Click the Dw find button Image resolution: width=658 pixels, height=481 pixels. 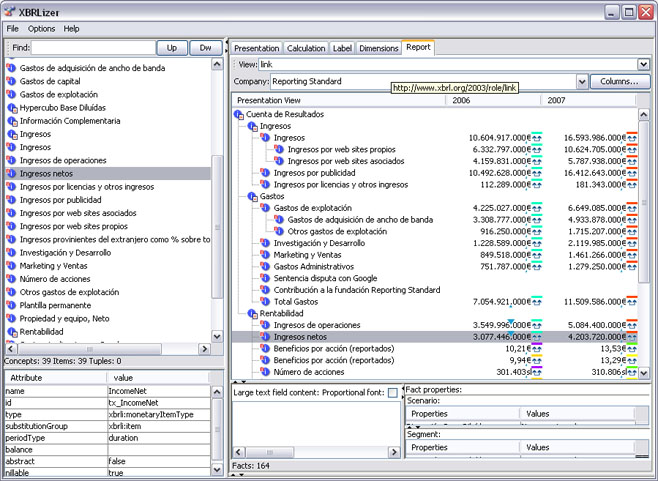[205, 48]
